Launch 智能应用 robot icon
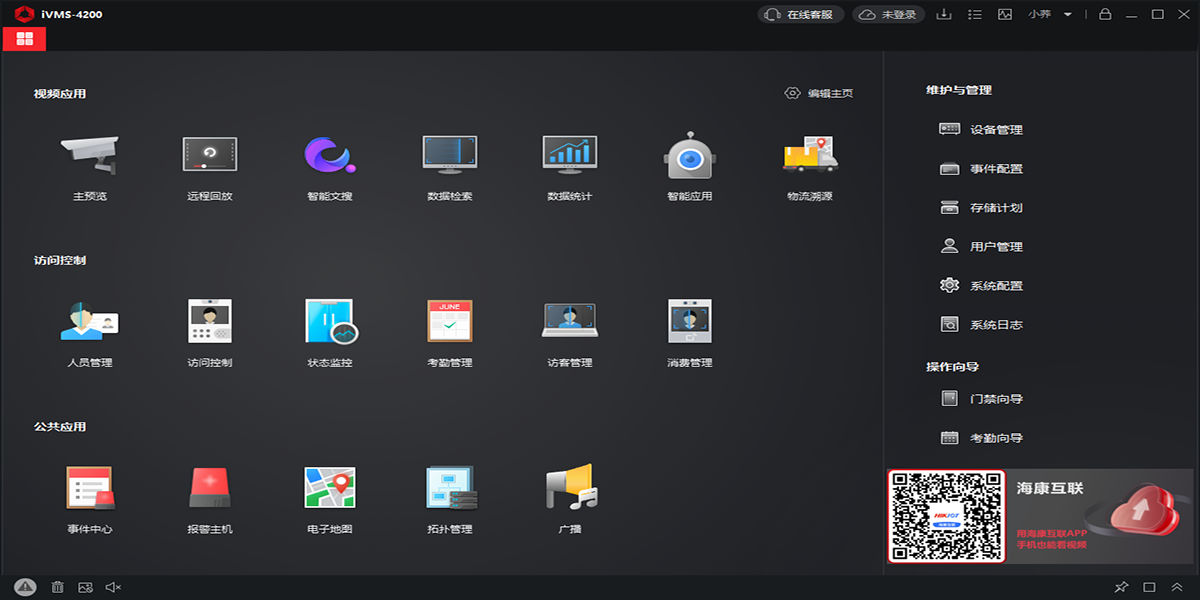 (x=690, y=155)
